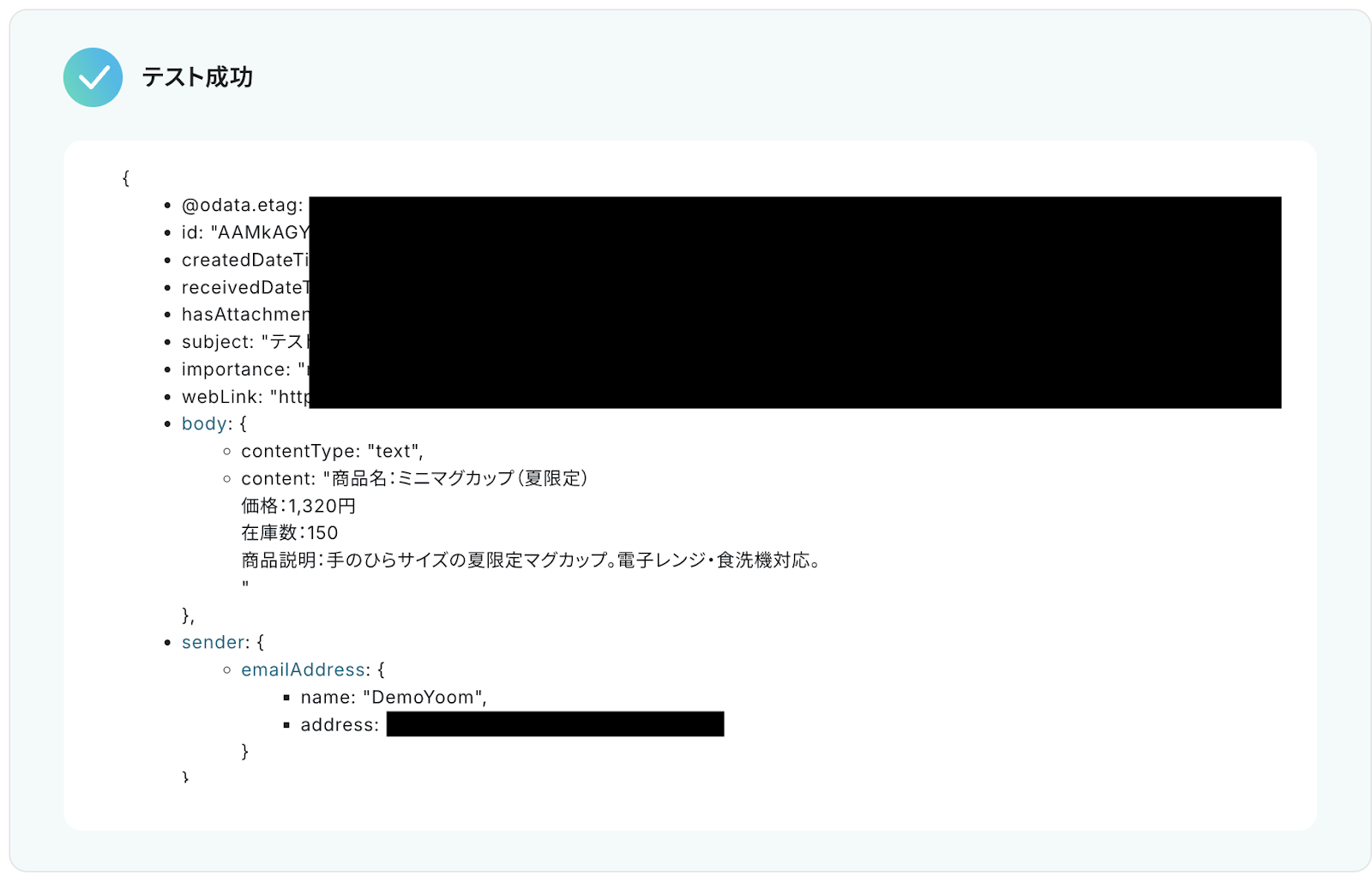This screenshot has width=1372, height=876.
Task: Click the @odata.etag field label
Action: pyautogui.click(x=243, y=205)
